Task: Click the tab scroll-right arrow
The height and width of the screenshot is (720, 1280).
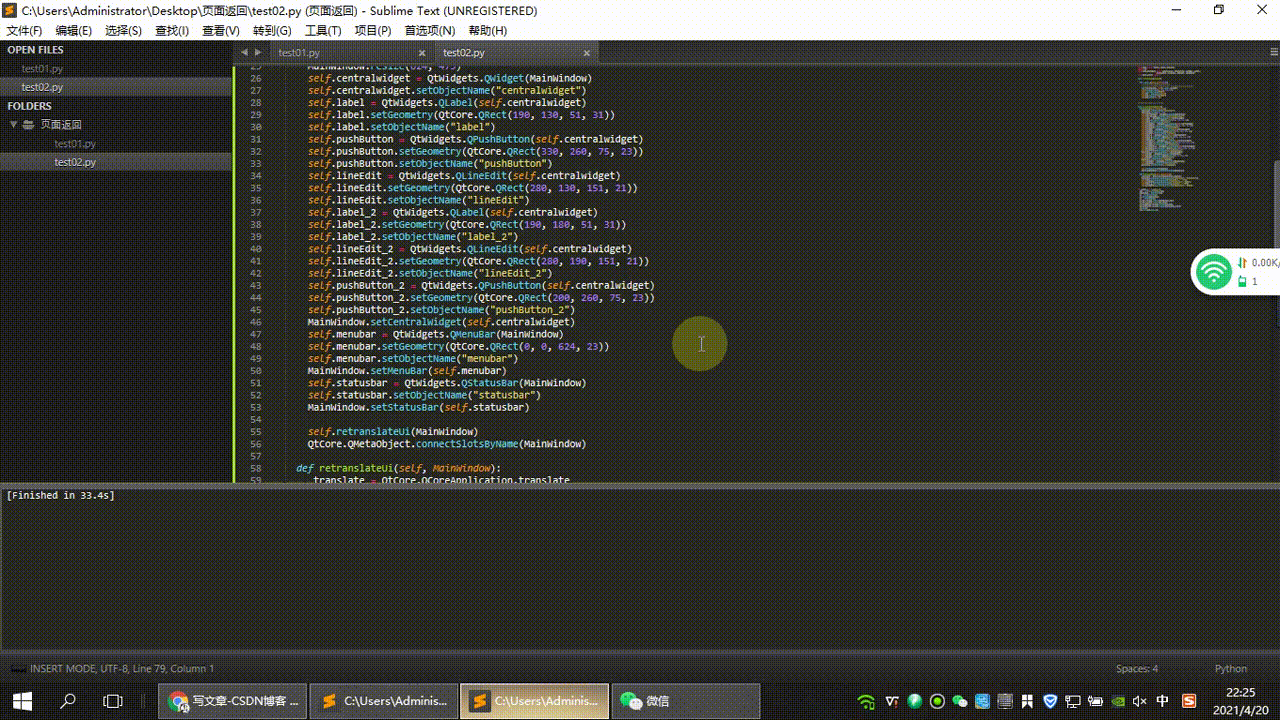Action: tap(258, 52)
